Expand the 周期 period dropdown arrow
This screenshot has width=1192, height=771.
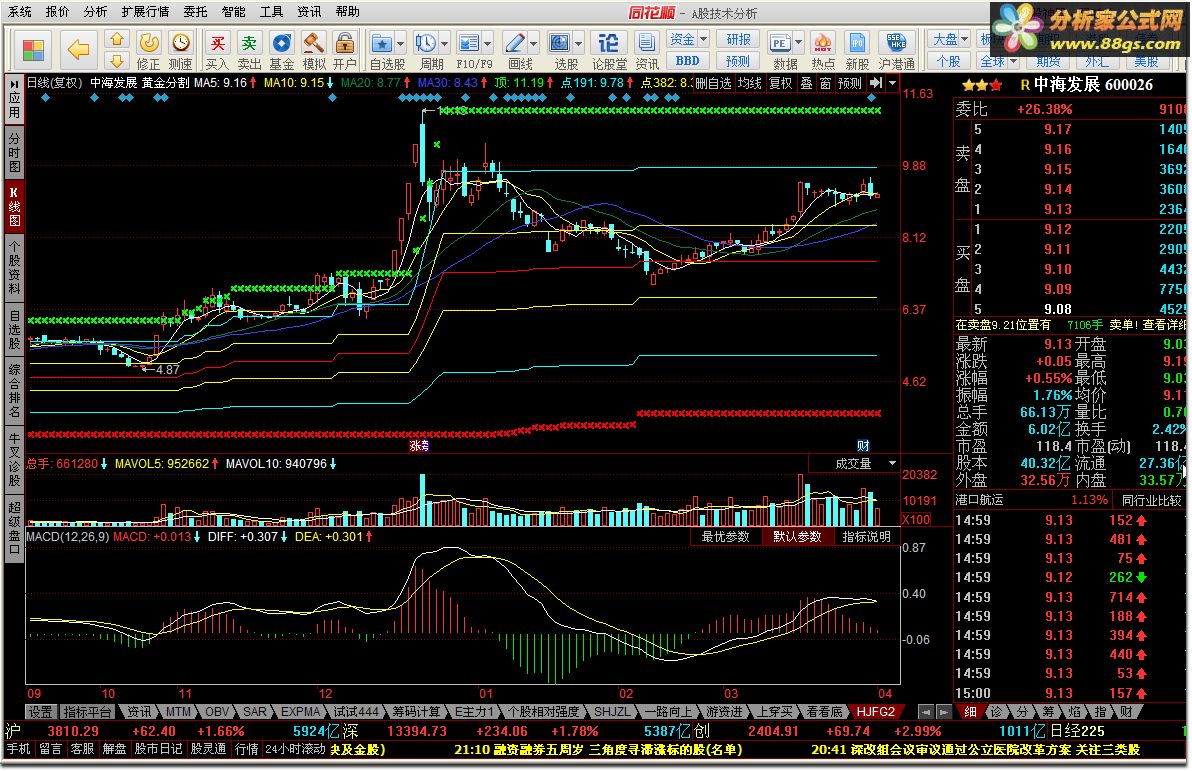444,43
